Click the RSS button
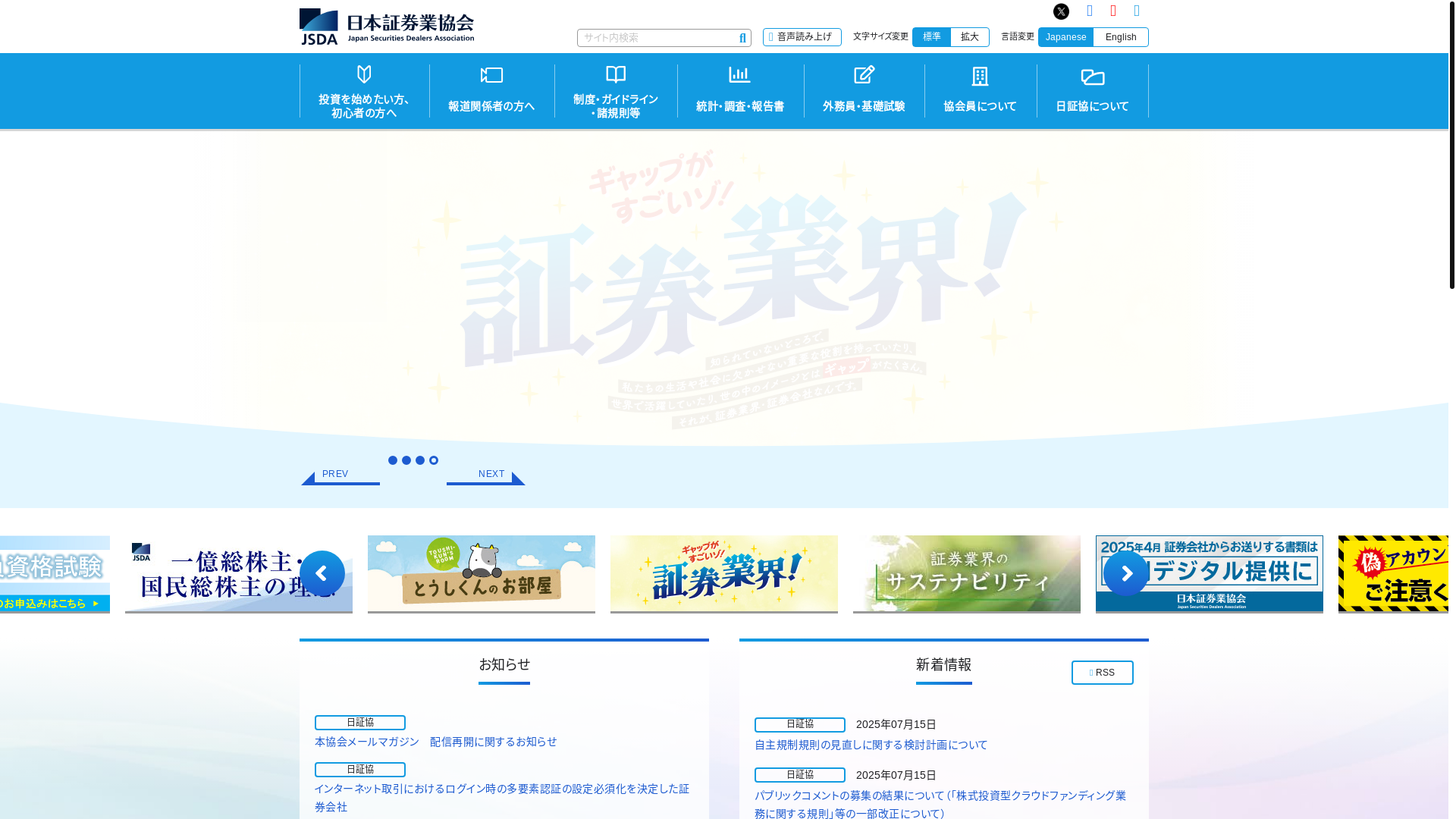The image size is (1456, 819). click(1103, 673)
